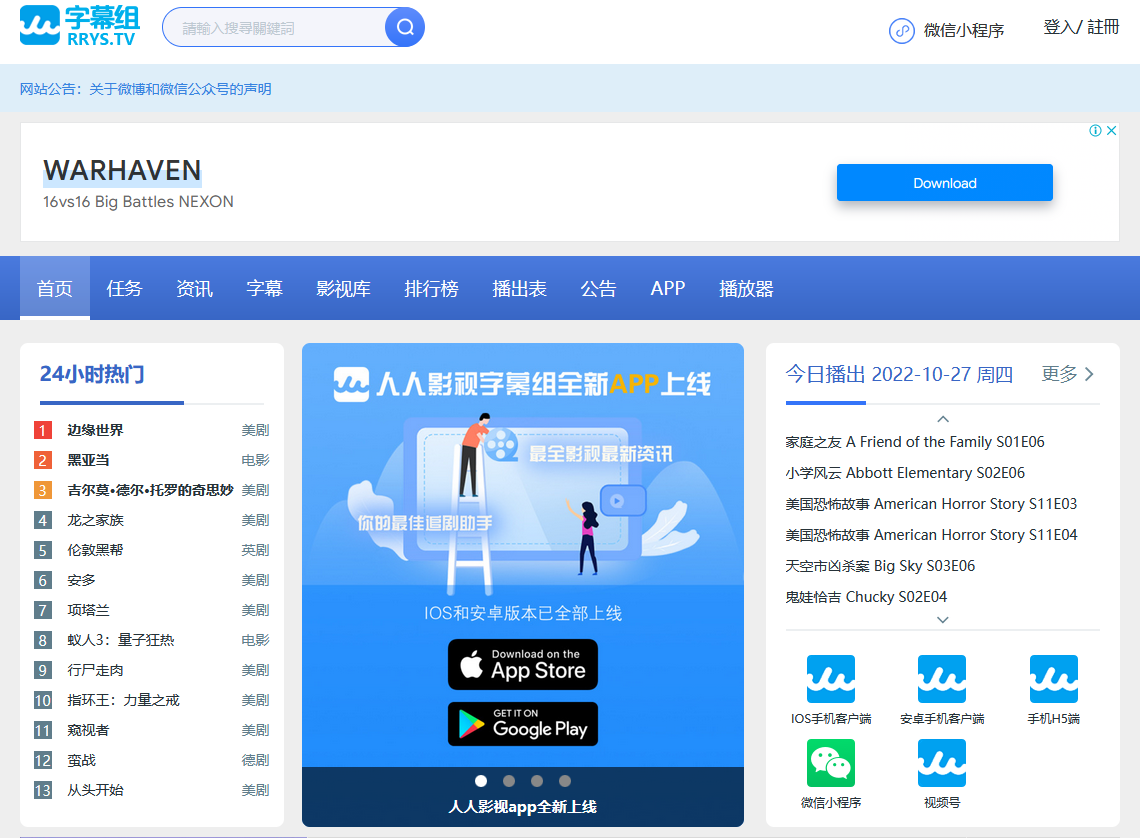Select the first carousel dot
Viewport: 1140px width, 838px height.
pos(481,781)
